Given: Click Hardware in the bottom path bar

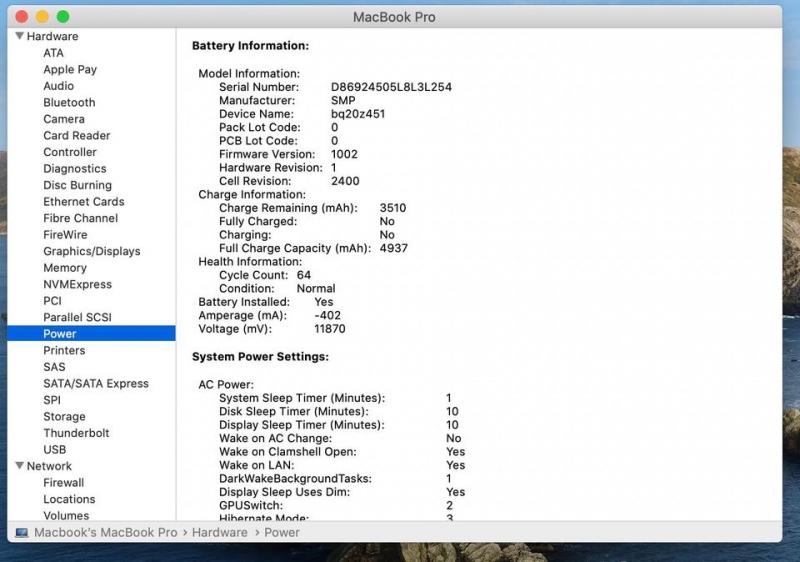Looking at the screenshot, I should click(x=219, y=533).
